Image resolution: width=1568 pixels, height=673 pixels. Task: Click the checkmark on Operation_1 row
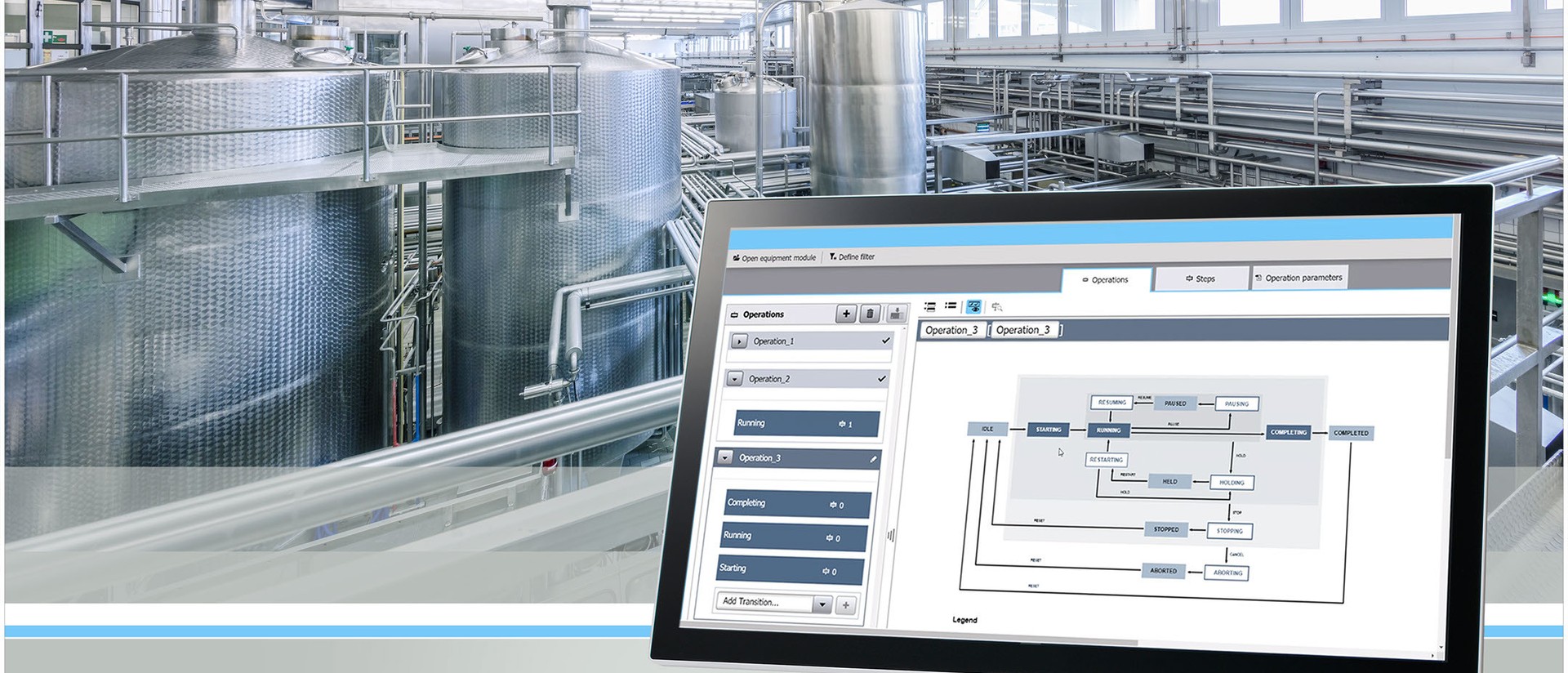885,341
